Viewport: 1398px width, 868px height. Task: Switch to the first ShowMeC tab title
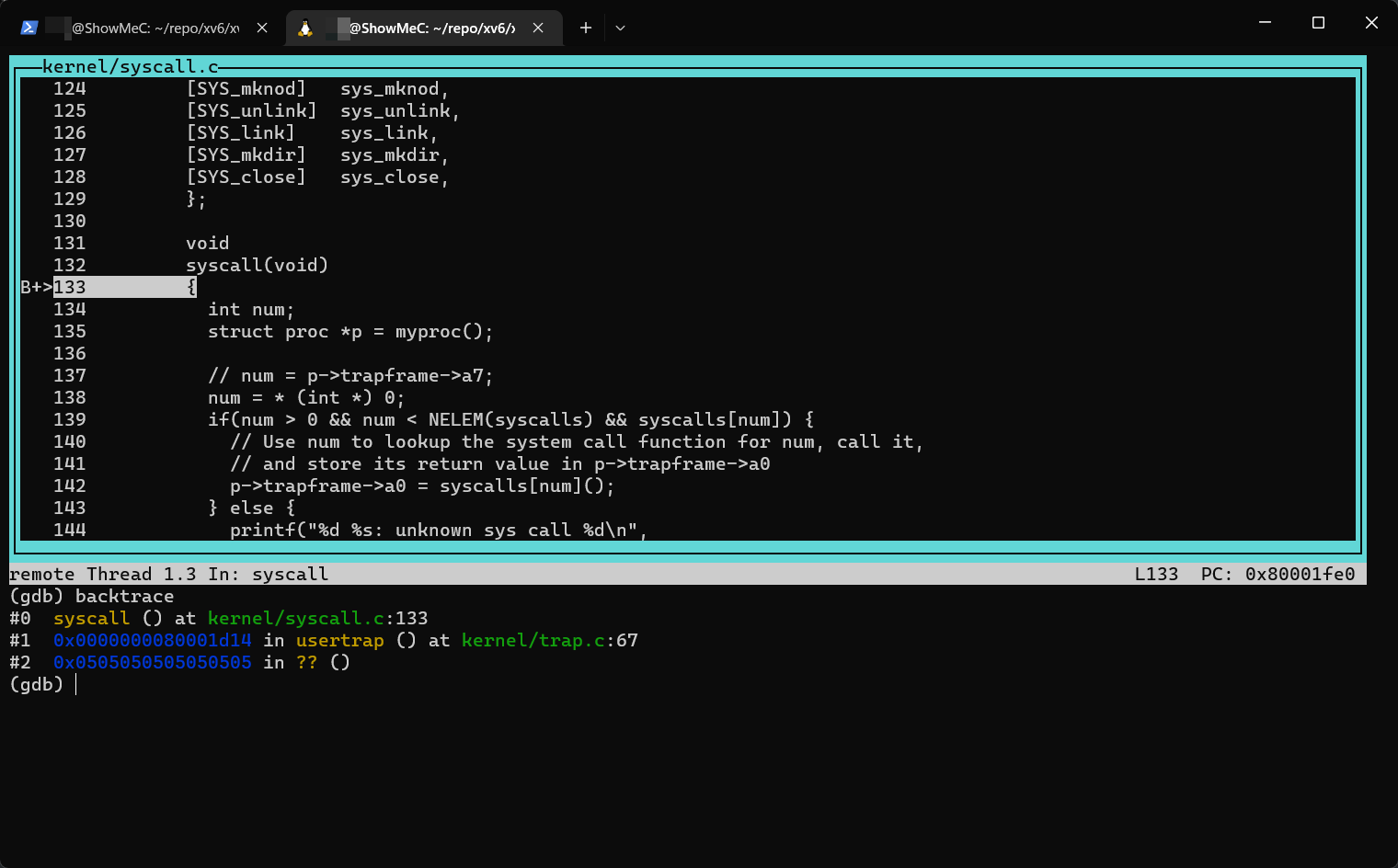coord(155,28)
